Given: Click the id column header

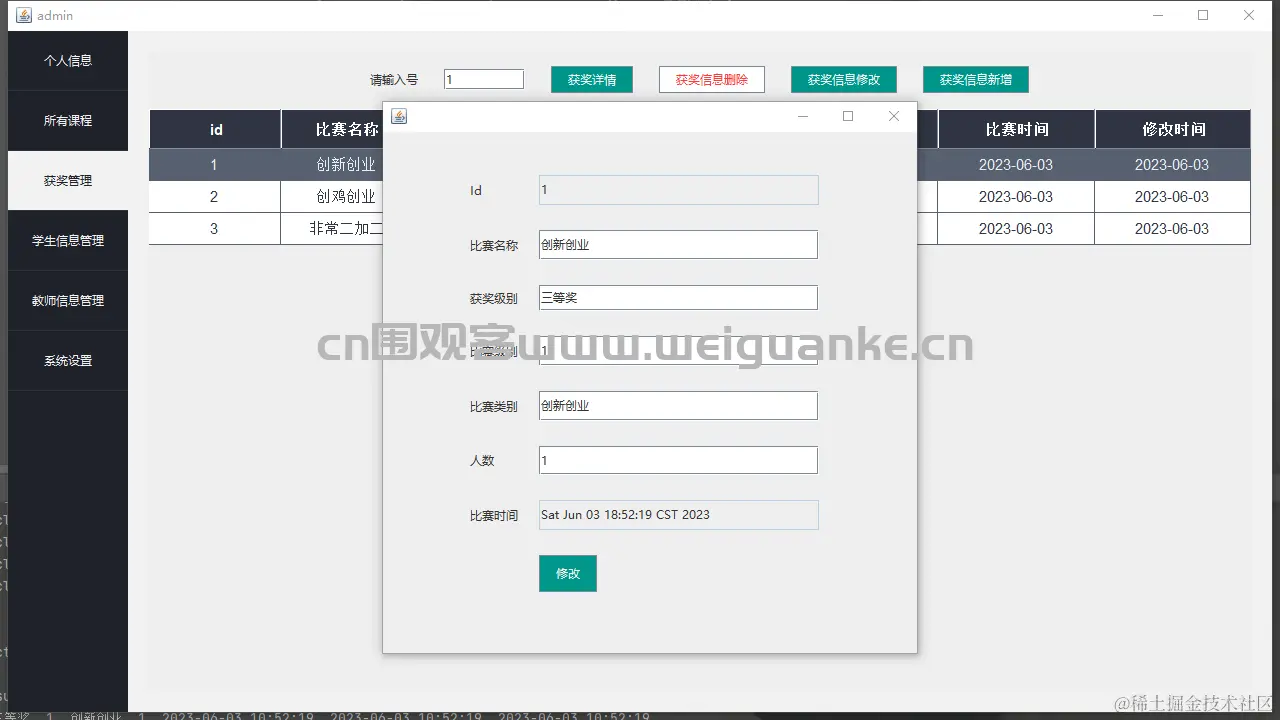Looking at the screenshot, I should point(216,129).
